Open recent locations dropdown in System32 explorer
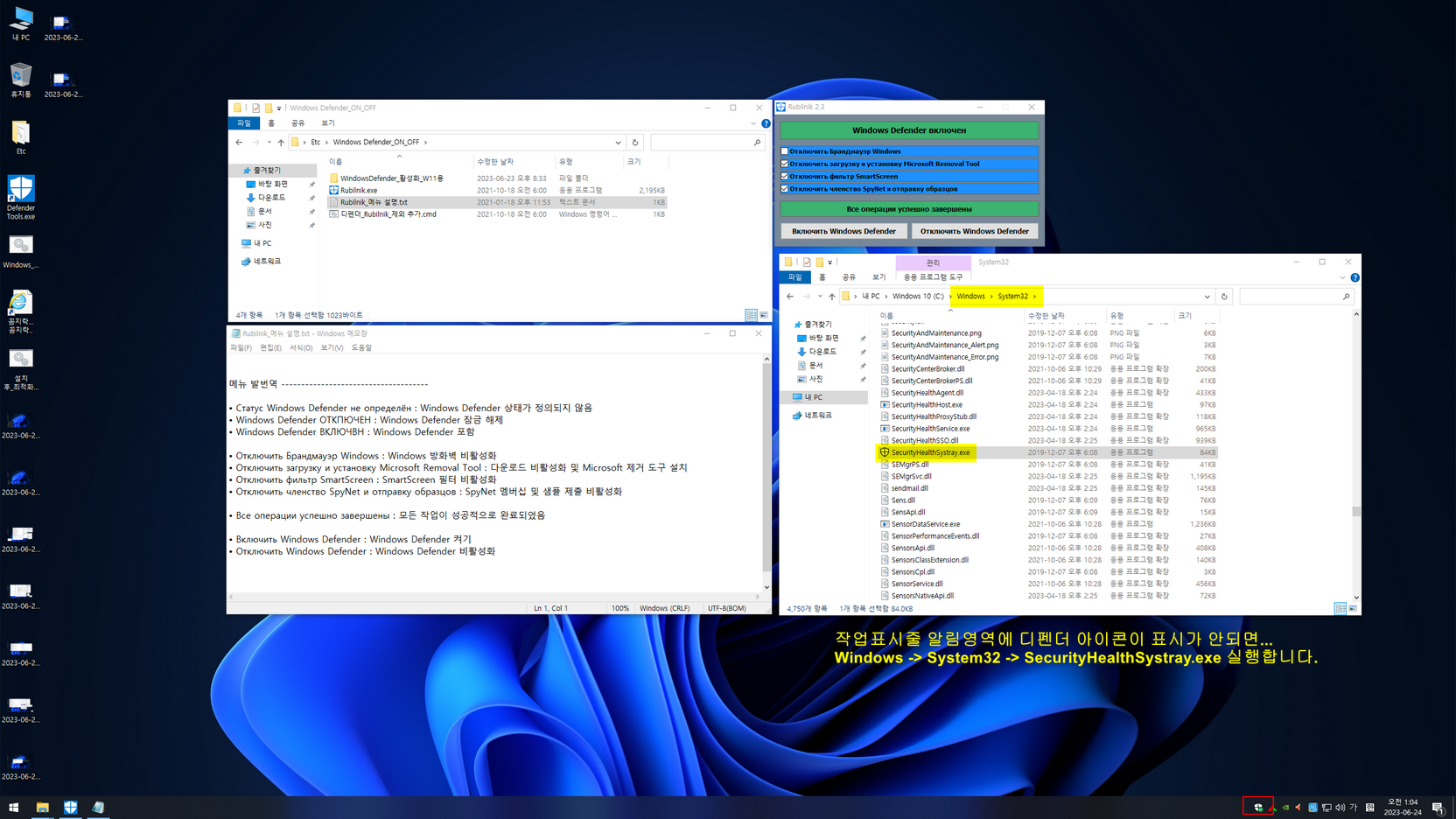 [x=820, y=297]
